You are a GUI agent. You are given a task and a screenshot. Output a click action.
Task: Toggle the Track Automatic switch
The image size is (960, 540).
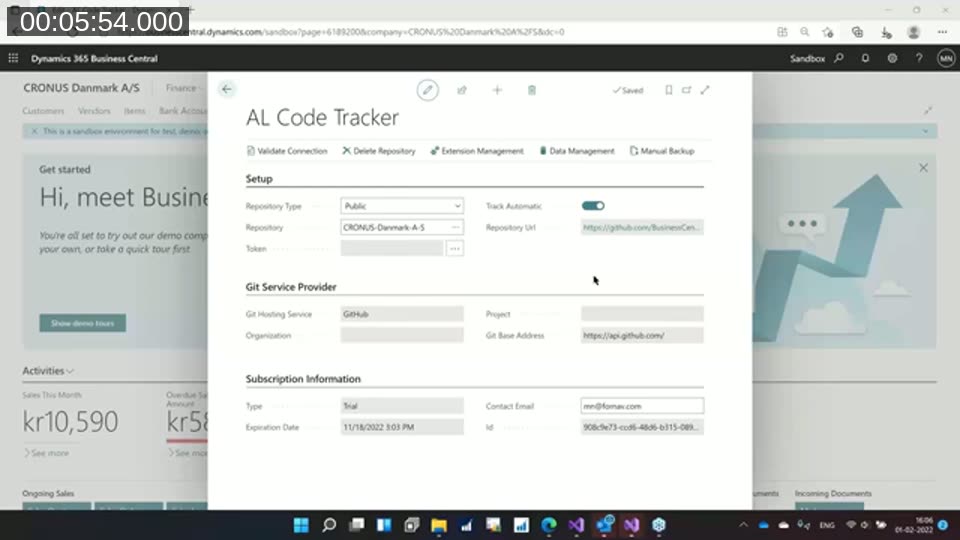[x=593, y=206]
